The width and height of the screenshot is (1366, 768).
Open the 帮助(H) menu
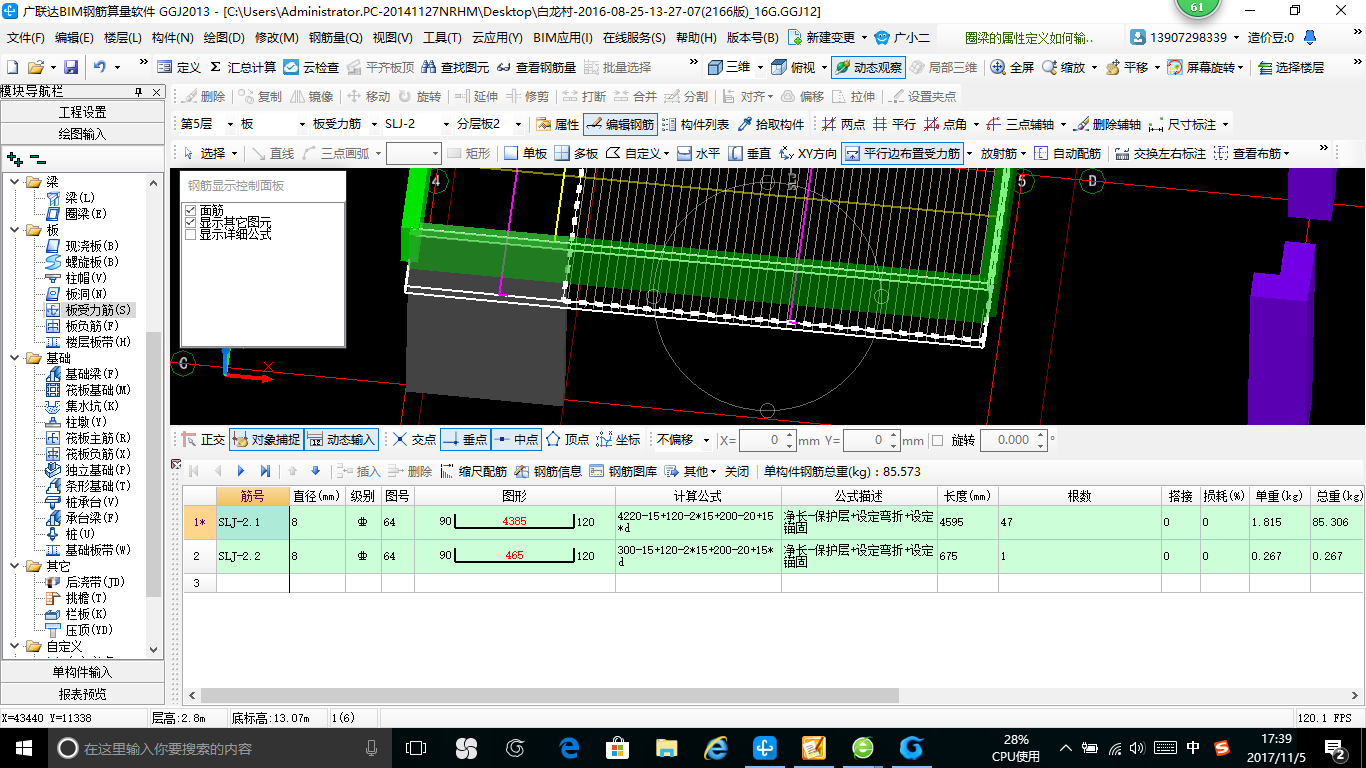(696, 38)
